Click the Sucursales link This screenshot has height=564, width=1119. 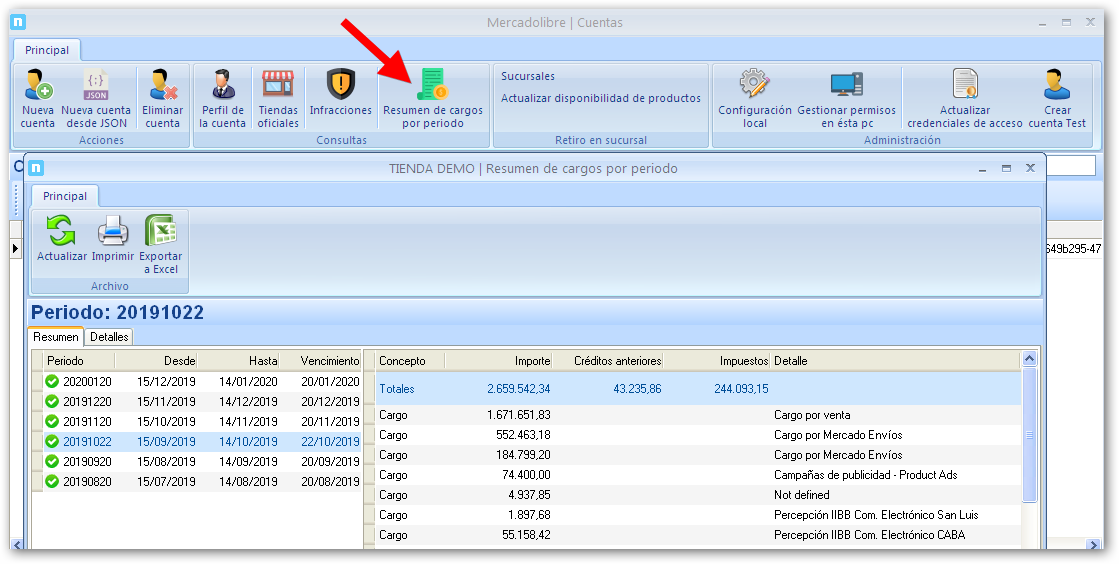click(x=528, y=76)
